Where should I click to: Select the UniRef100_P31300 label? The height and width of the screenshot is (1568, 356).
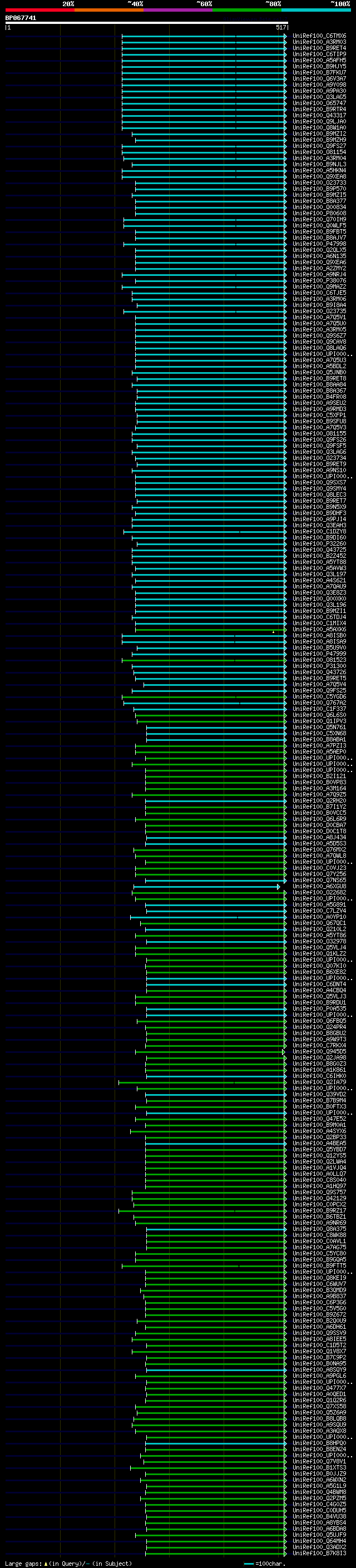tap(319, 666)
